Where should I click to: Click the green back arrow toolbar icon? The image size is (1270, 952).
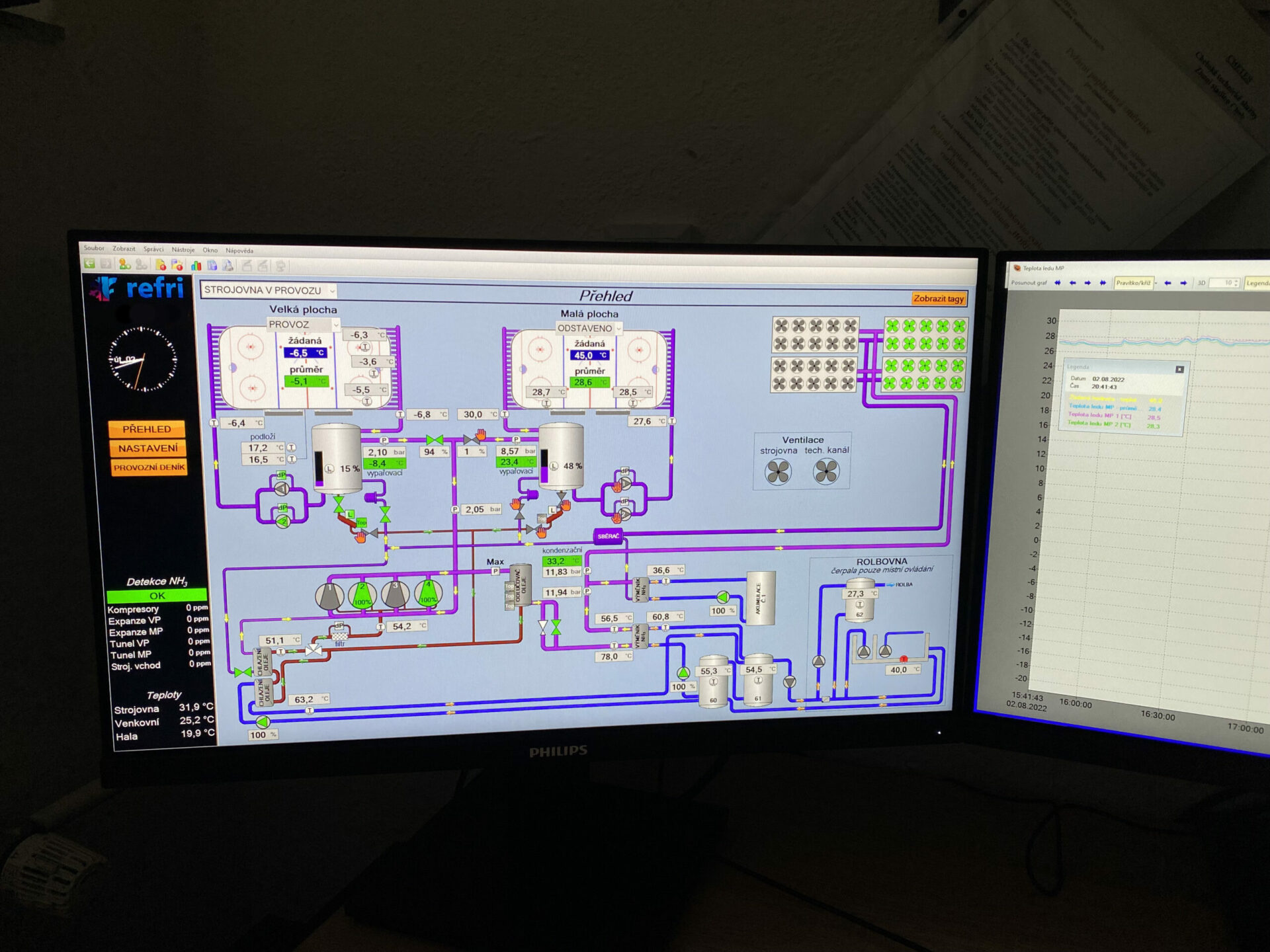coord(89,264)
